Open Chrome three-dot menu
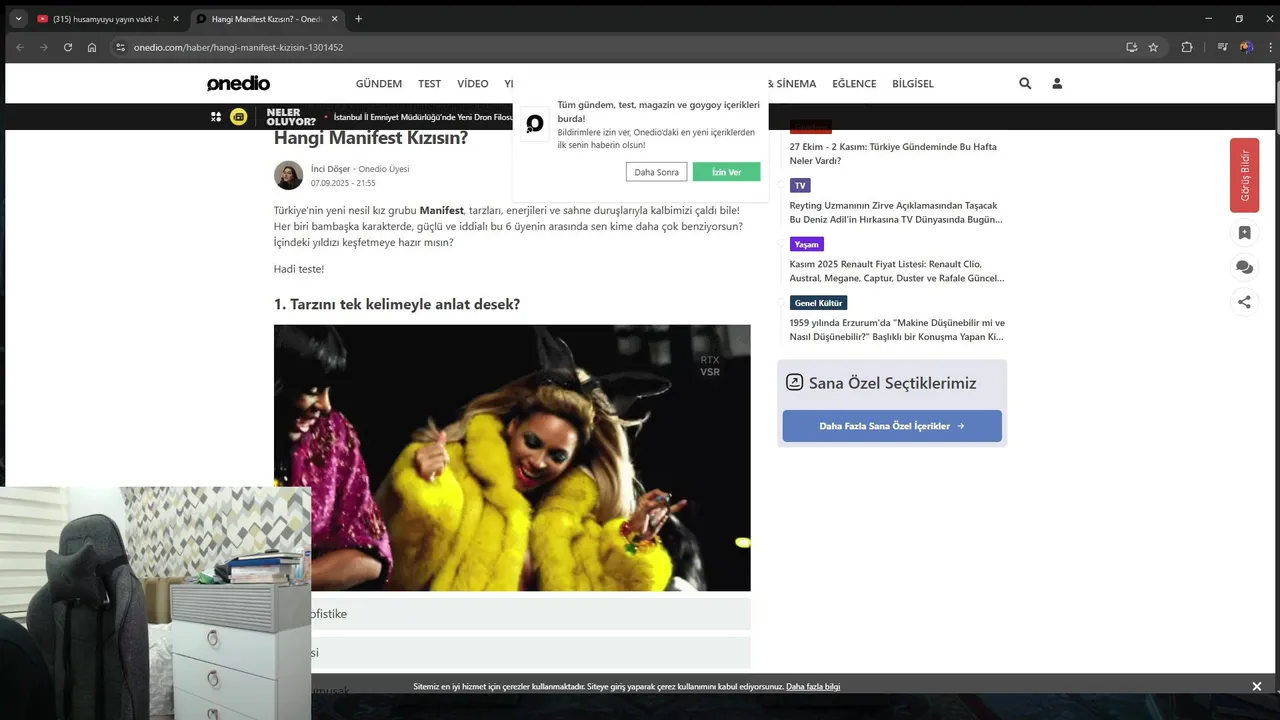Image resolution: width=1280 pixels, height=720 pixels. pos(1270,47)
